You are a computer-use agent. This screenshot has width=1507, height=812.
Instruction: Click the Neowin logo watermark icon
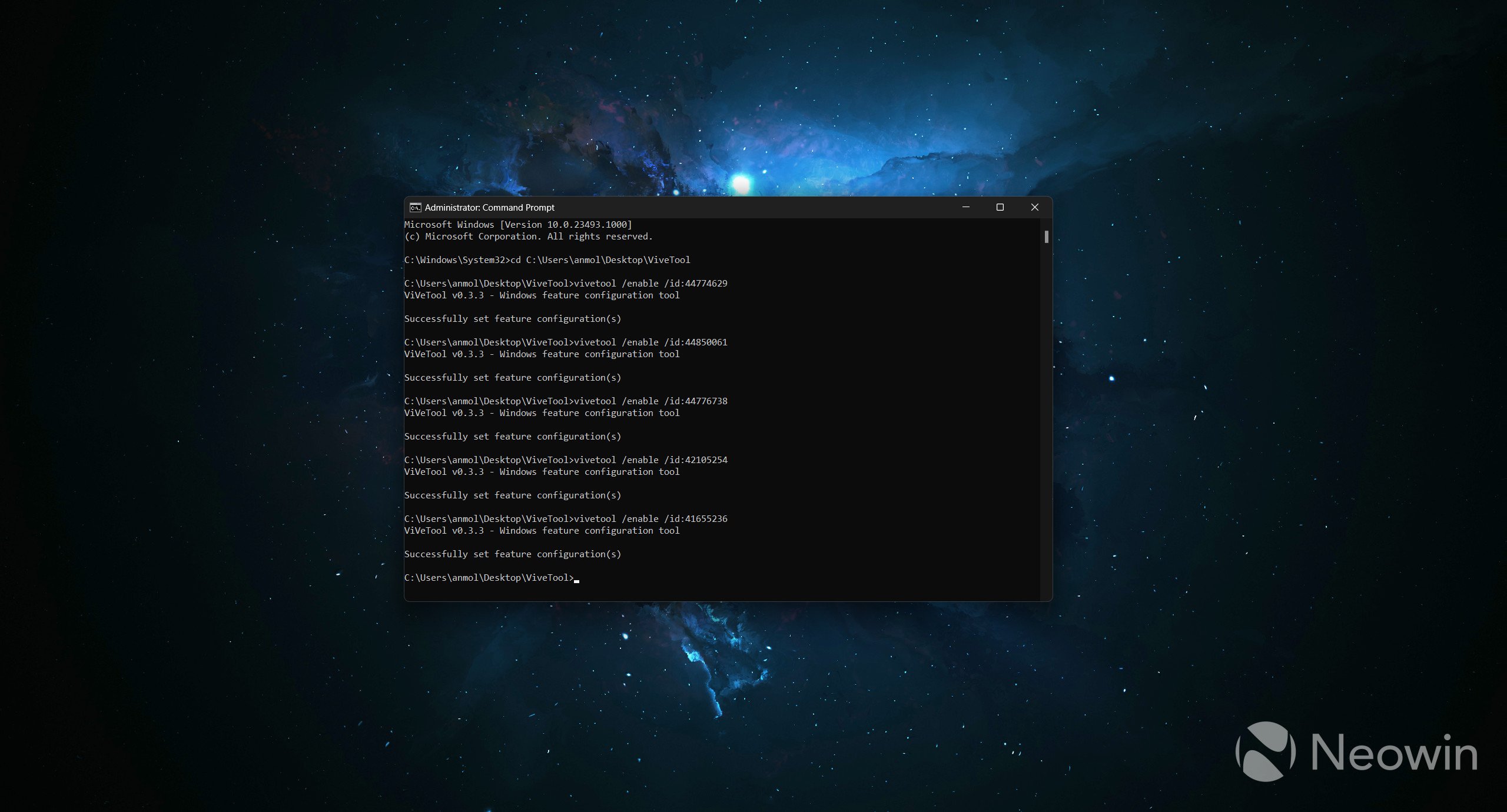(1266, 751)
